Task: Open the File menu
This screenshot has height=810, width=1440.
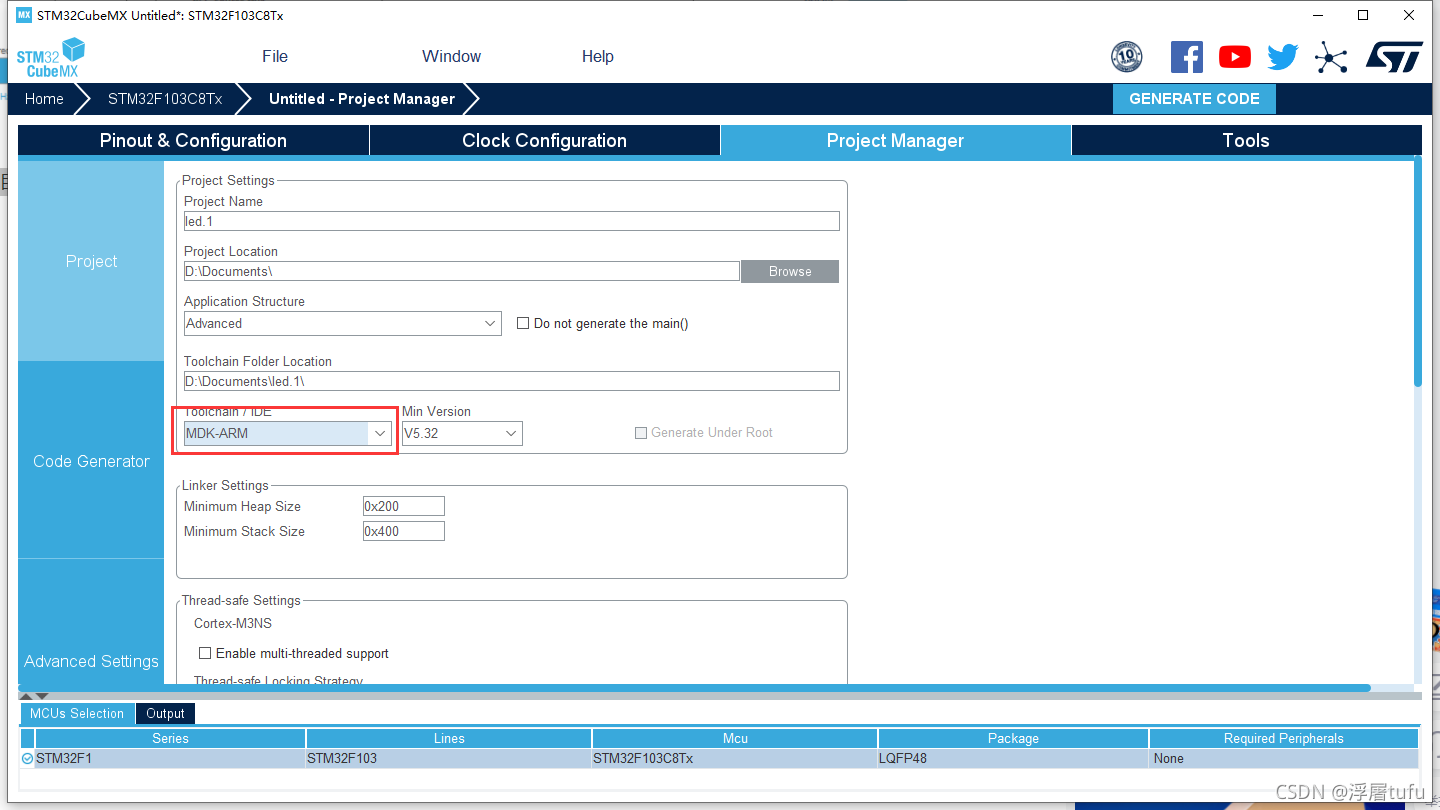Action: [275, 57]
